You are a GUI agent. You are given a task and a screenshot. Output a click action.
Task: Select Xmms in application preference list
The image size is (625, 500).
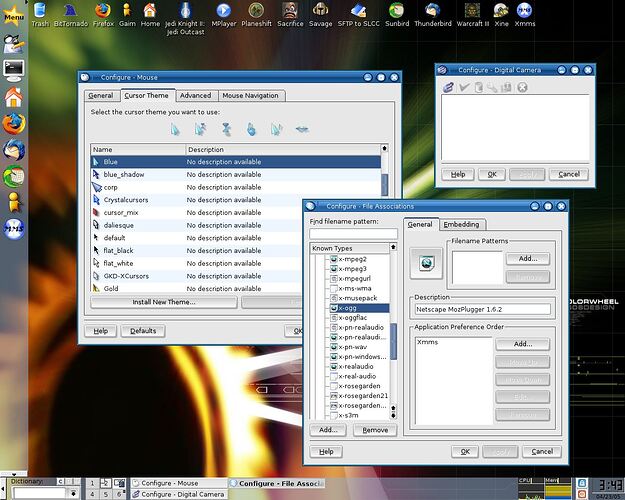(427, 342)
